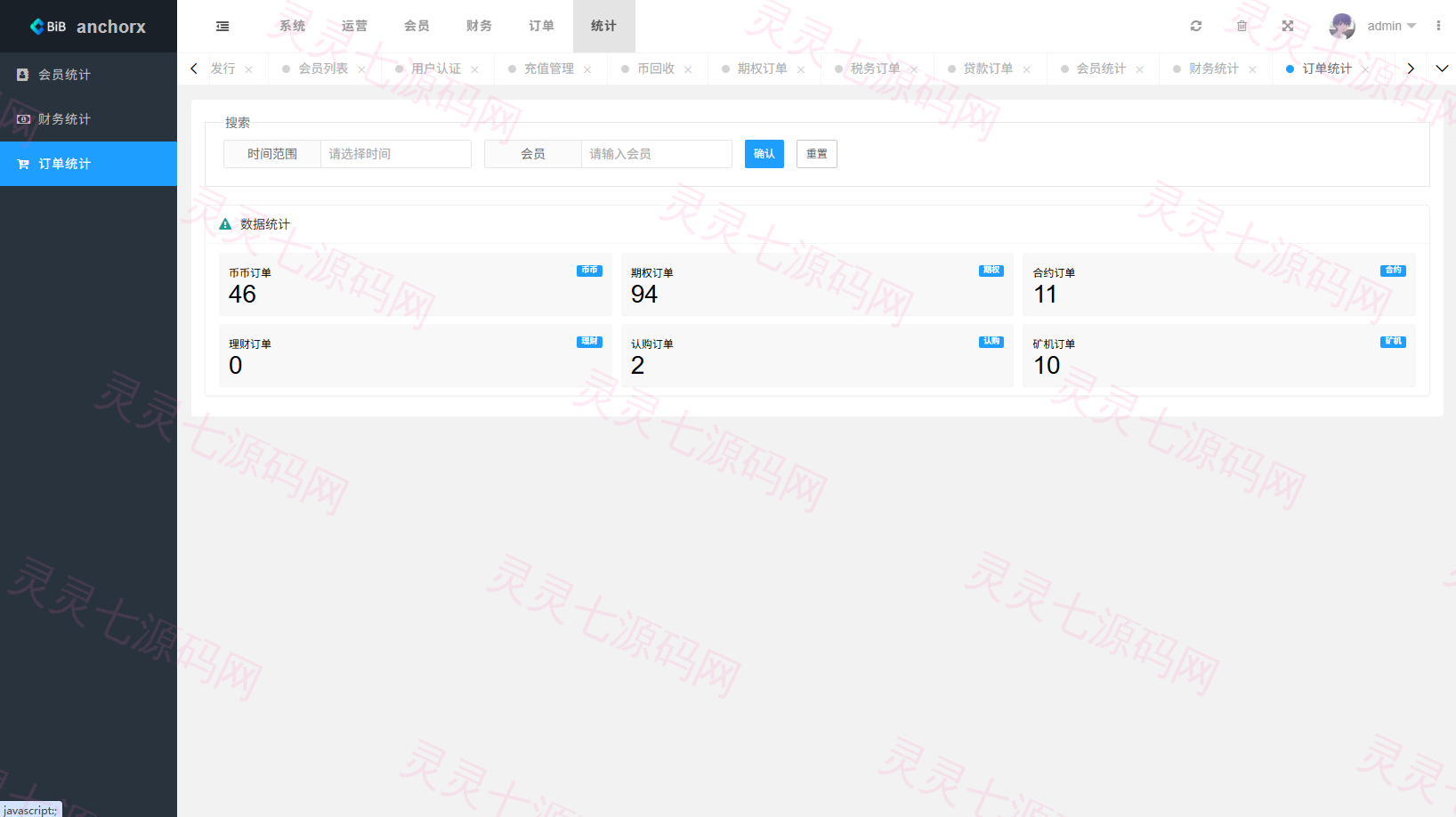Switch to the 会员列表 tab

[323, 69]
